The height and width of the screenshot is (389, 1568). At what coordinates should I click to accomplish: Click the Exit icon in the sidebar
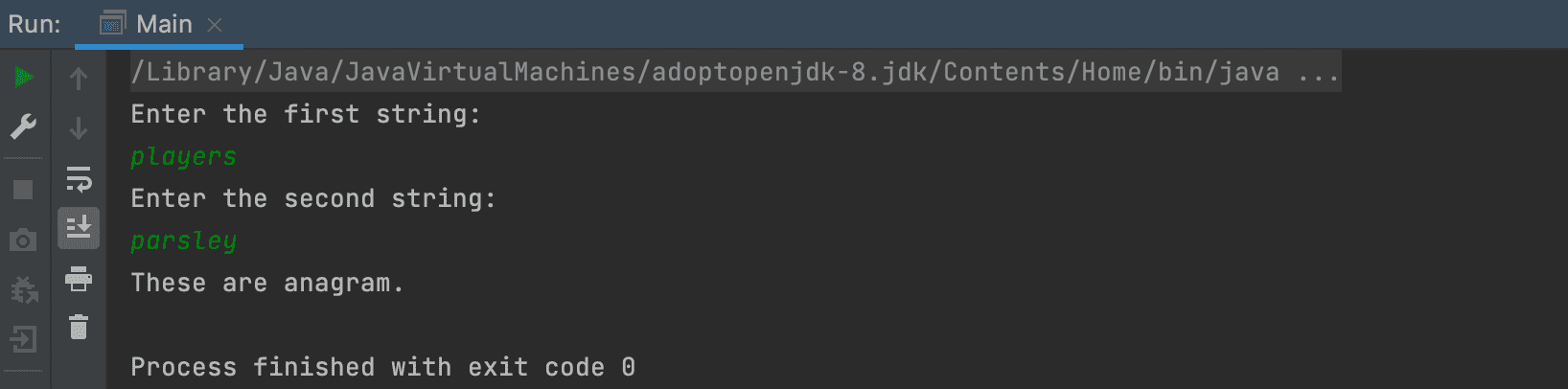[x=24, y=339]
